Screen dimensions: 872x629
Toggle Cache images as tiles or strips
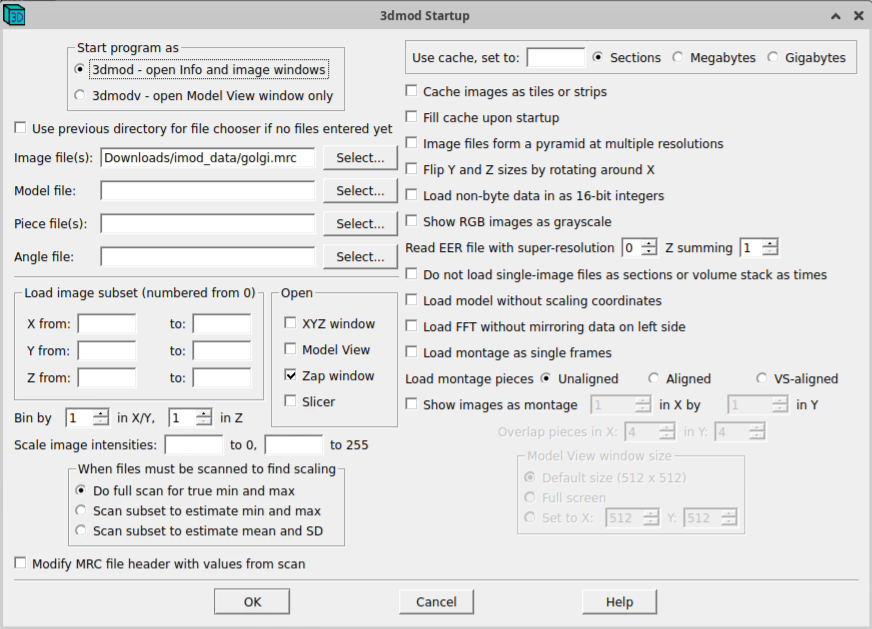point(412,92)
